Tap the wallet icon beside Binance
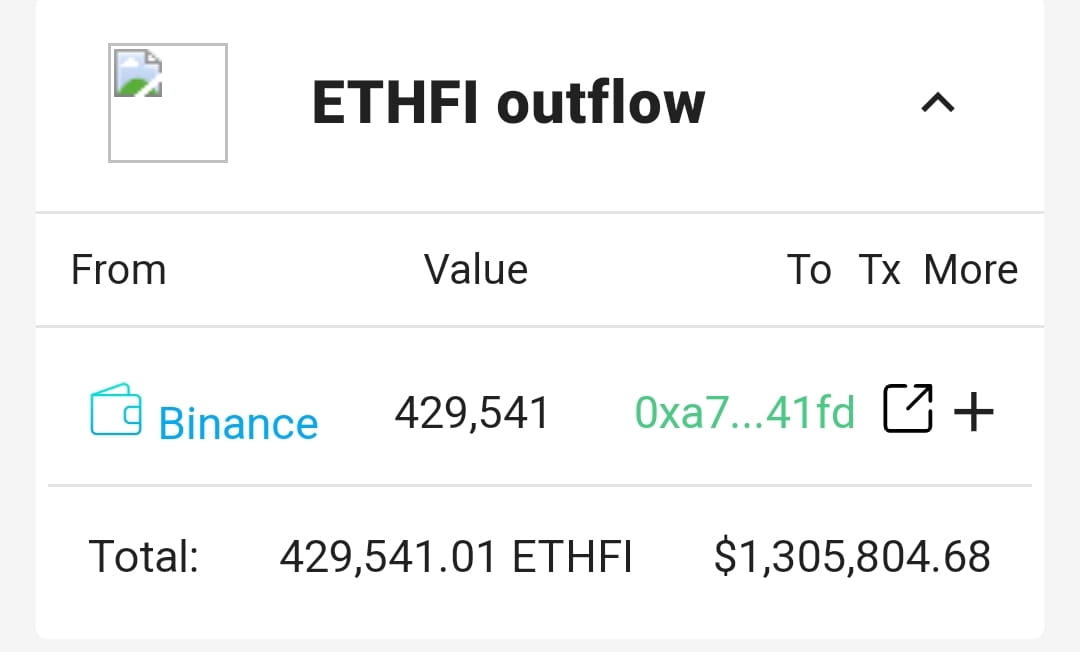 tap(117, 408)
